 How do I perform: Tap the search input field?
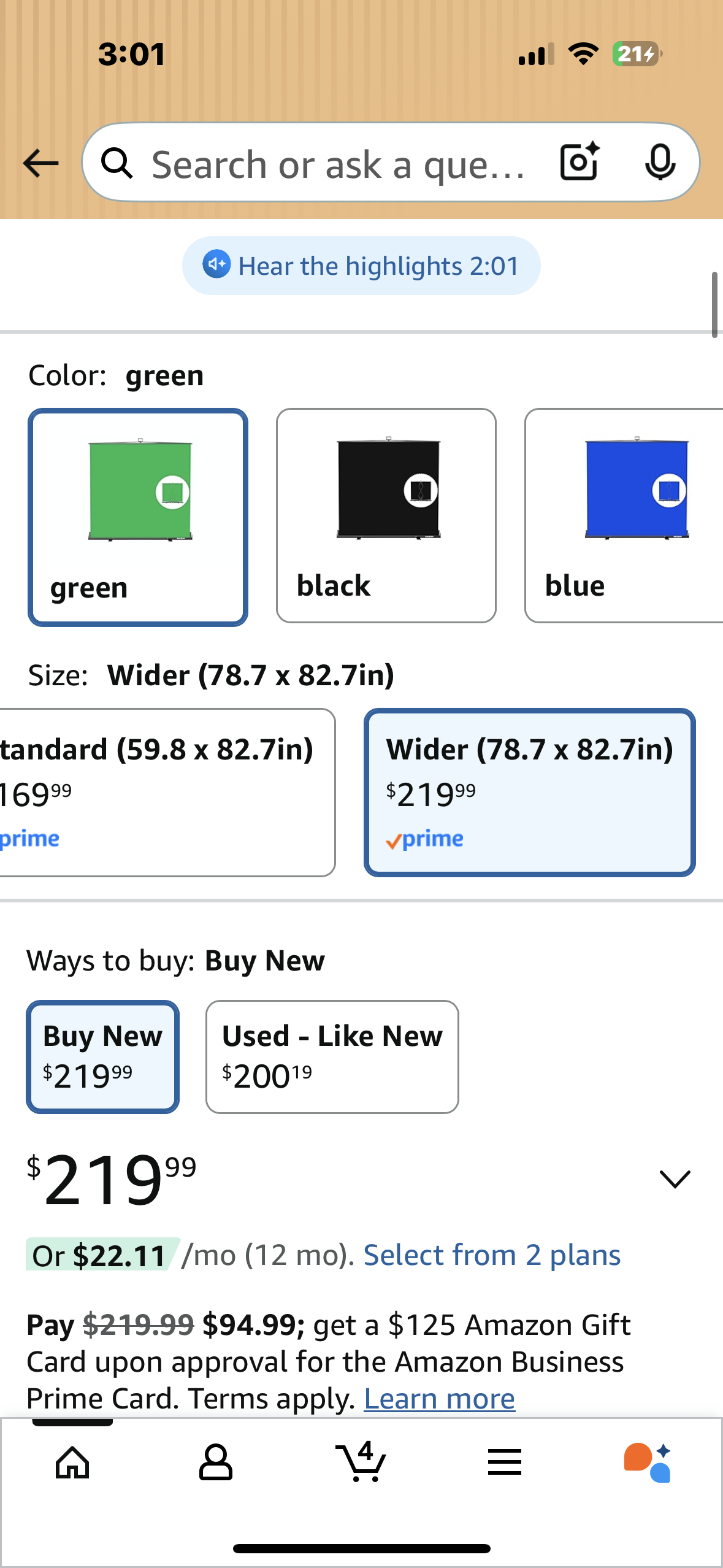337,163
